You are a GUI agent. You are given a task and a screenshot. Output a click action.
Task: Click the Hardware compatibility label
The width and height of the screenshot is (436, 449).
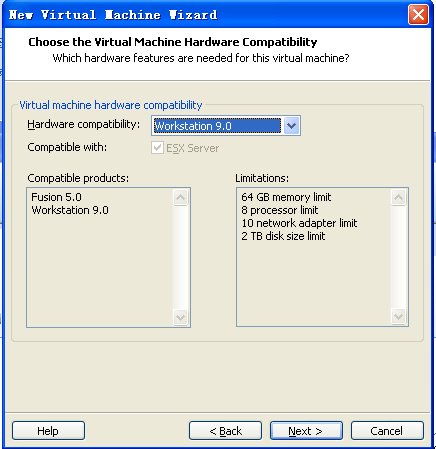[84, 124]
